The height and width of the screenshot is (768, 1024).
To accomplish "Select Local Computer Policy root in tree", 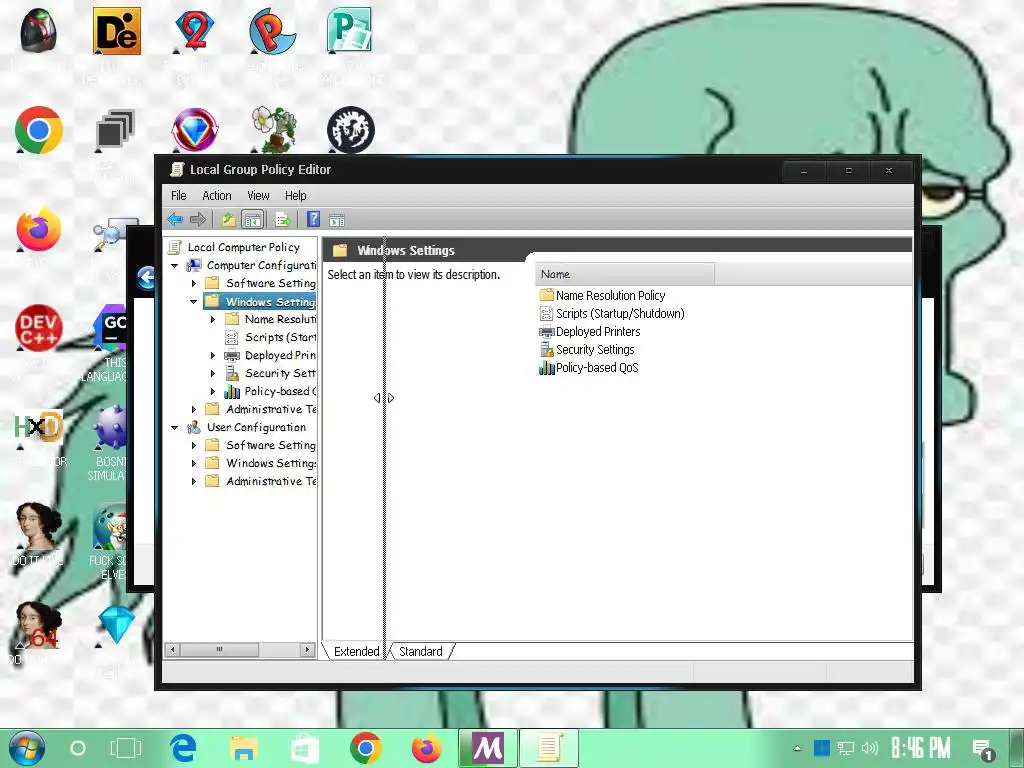I will (243, 247).
